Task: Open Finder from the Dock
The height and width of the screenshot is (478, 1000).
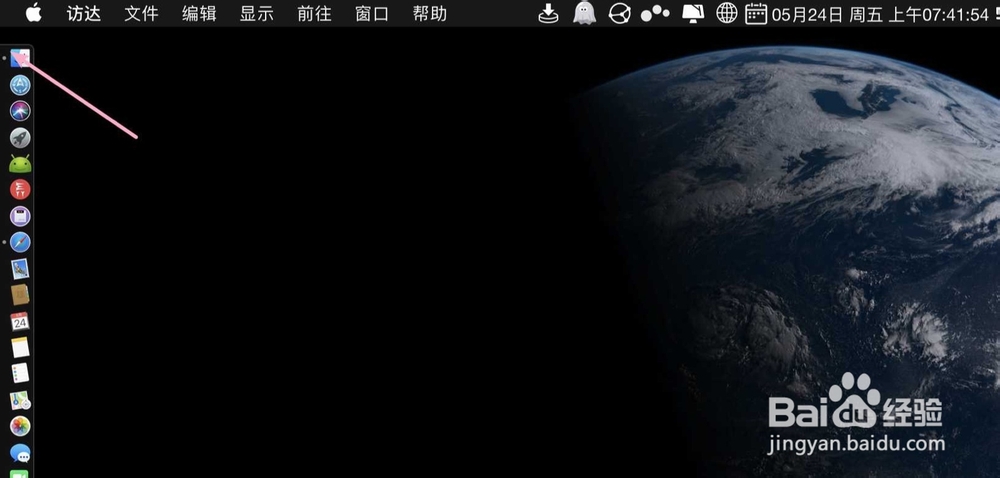Action: tap(20, 58)
